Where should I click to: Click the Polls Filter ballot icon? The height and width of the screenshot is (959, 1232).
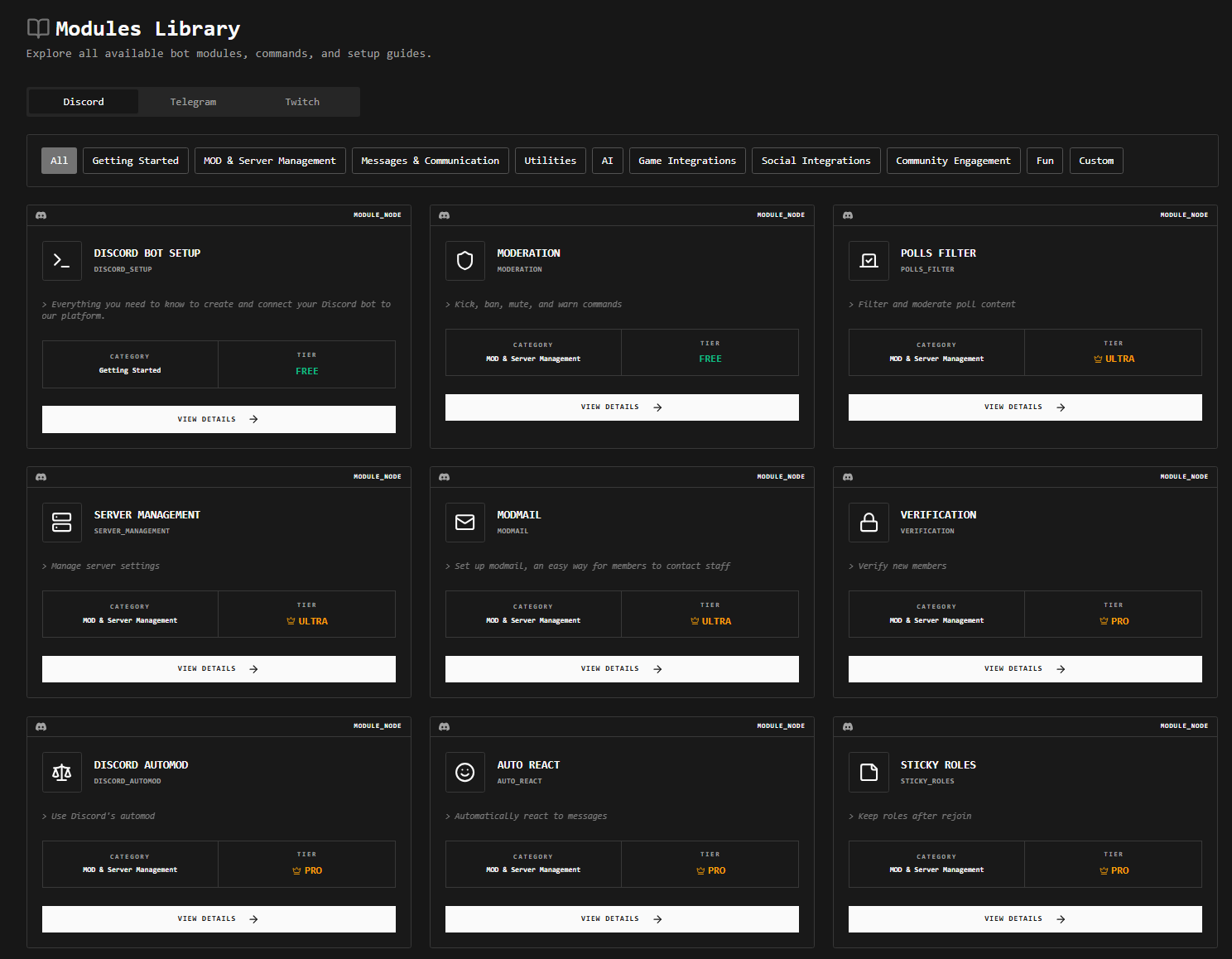(x=869, y=260)
